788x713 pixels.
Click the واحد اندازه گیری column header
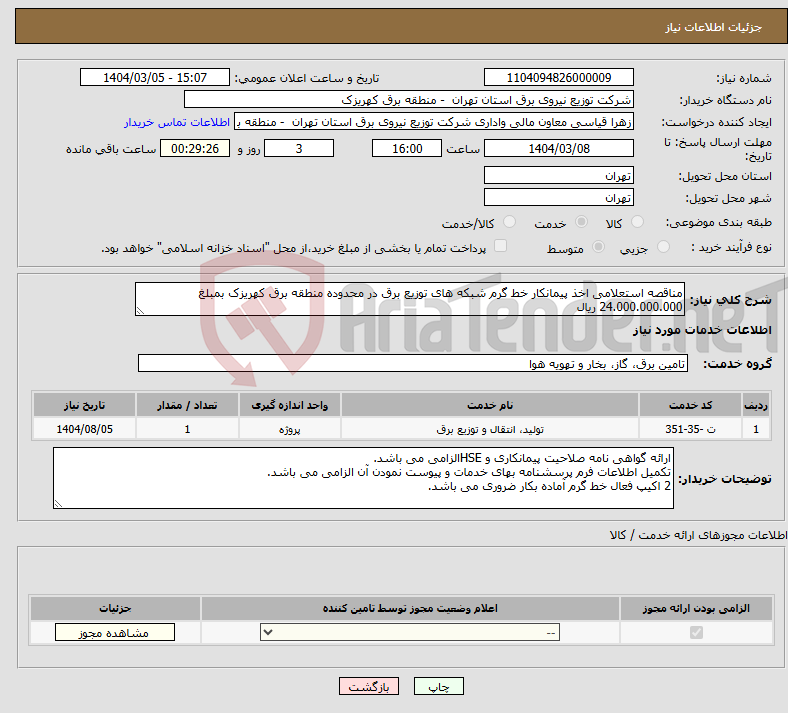coord(289,405)
